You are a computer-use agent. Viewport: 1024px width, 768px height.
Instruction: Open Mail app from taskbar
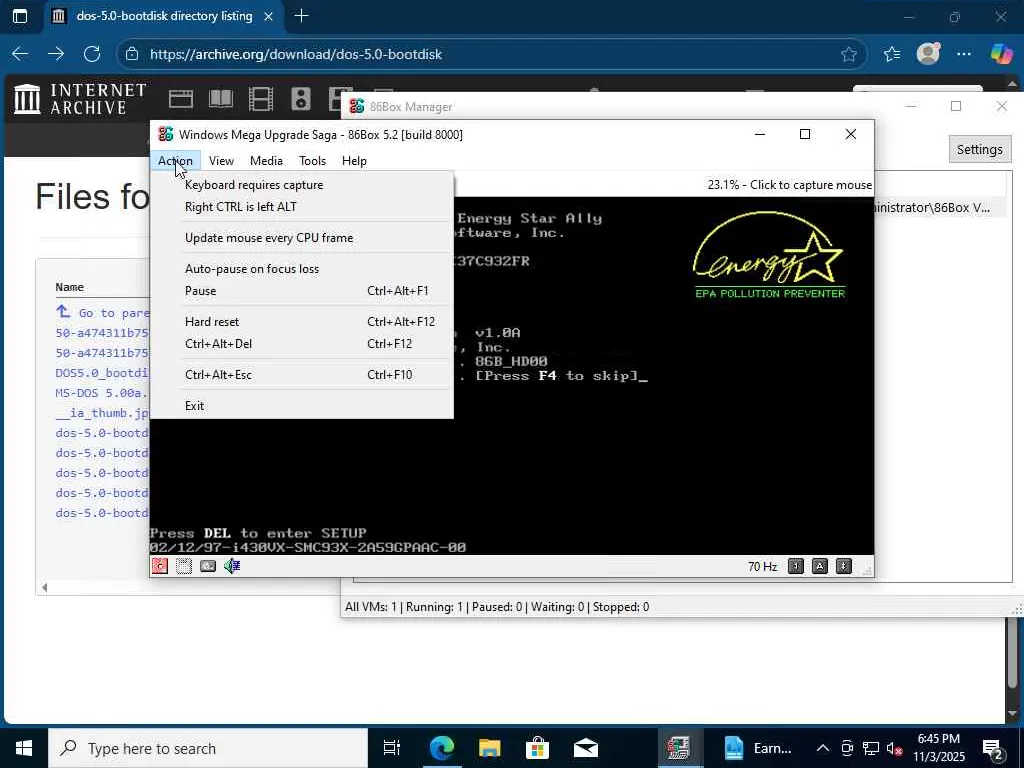point(586,748)
